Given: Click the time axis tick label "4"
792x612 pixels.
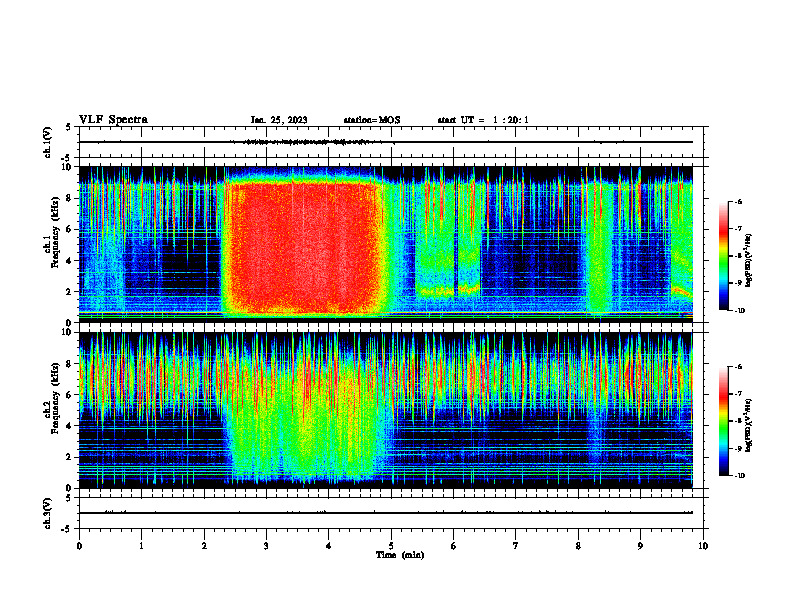Looking at the screenshot, I should (x=329, y=546).
